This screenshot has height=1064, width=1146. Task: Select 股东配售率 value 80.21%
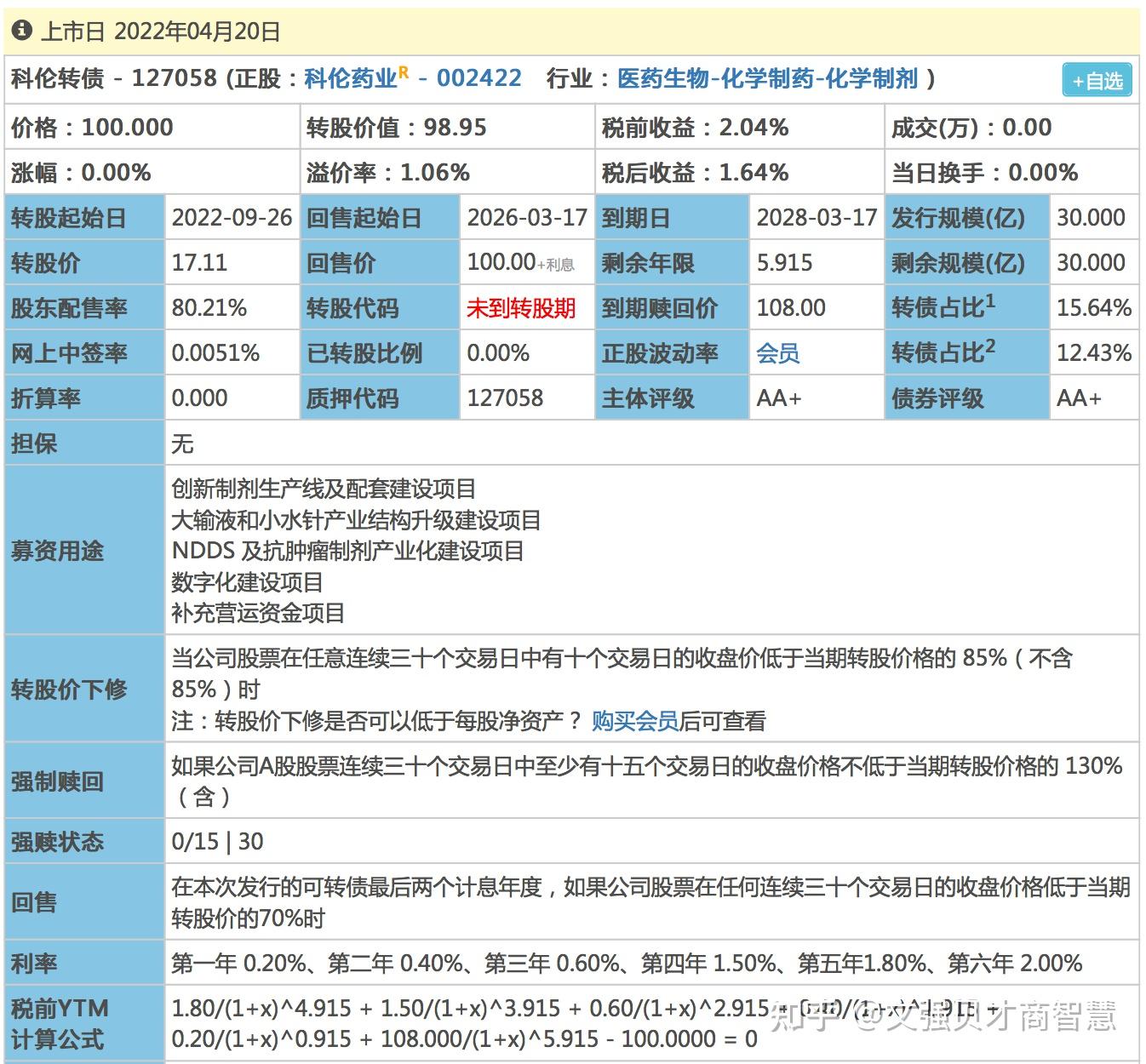pyautogui.click(x=209, y=308)
